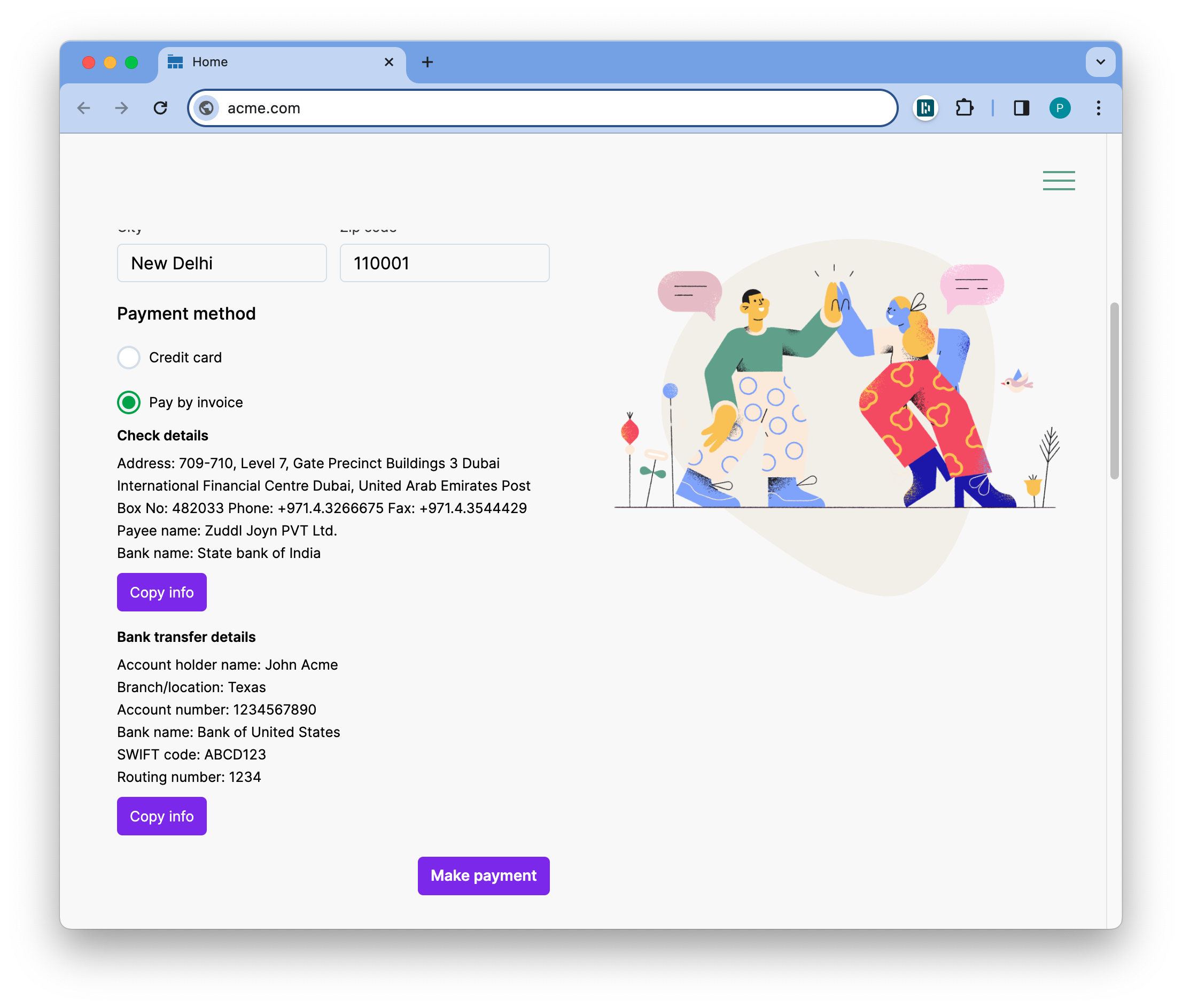The height and width of the screenshot is (1008, 1182).
Task: Reload the current page
Action: [160, 108]
